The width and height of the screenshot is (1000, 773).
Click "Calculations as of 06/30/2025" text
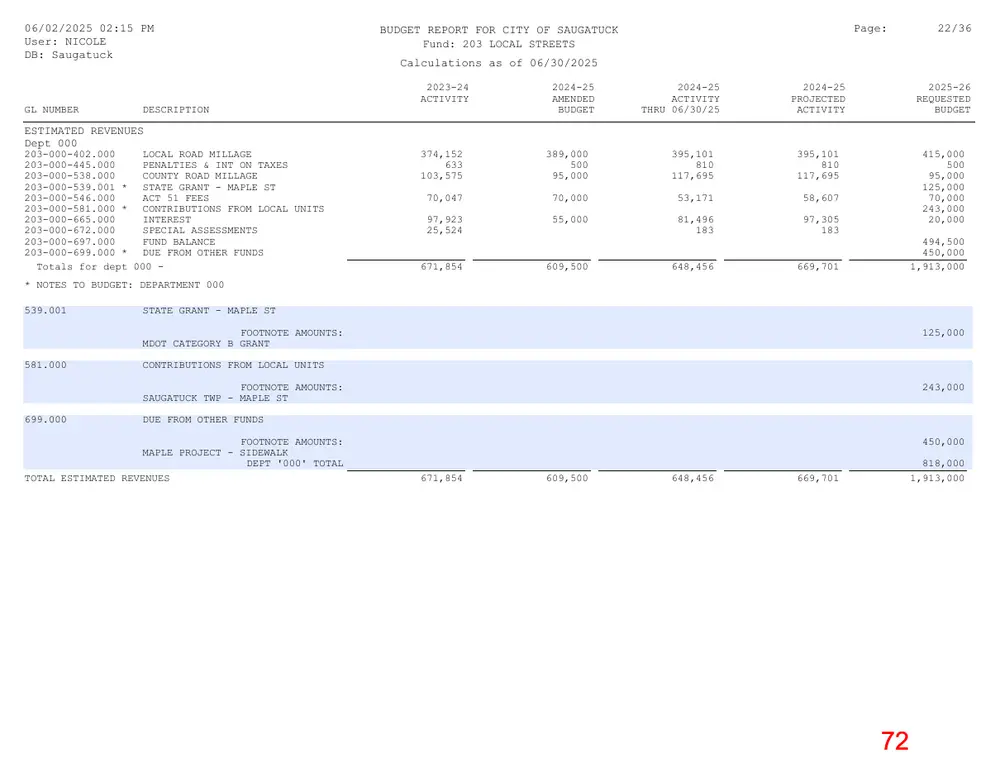pos(499,63)
